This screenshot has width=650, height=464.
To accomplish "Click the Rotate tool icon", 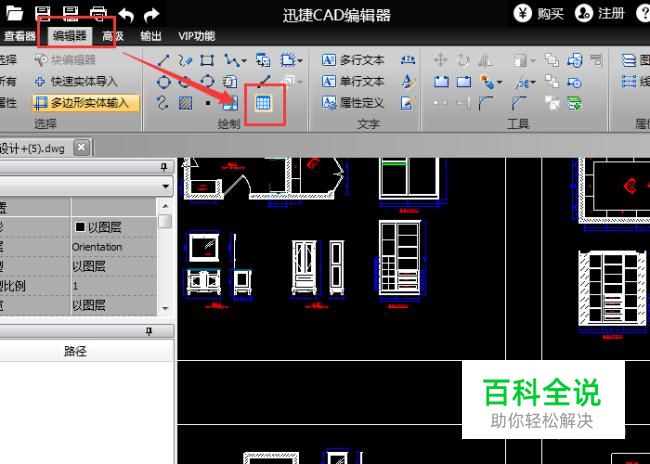I will pos(463,61).
